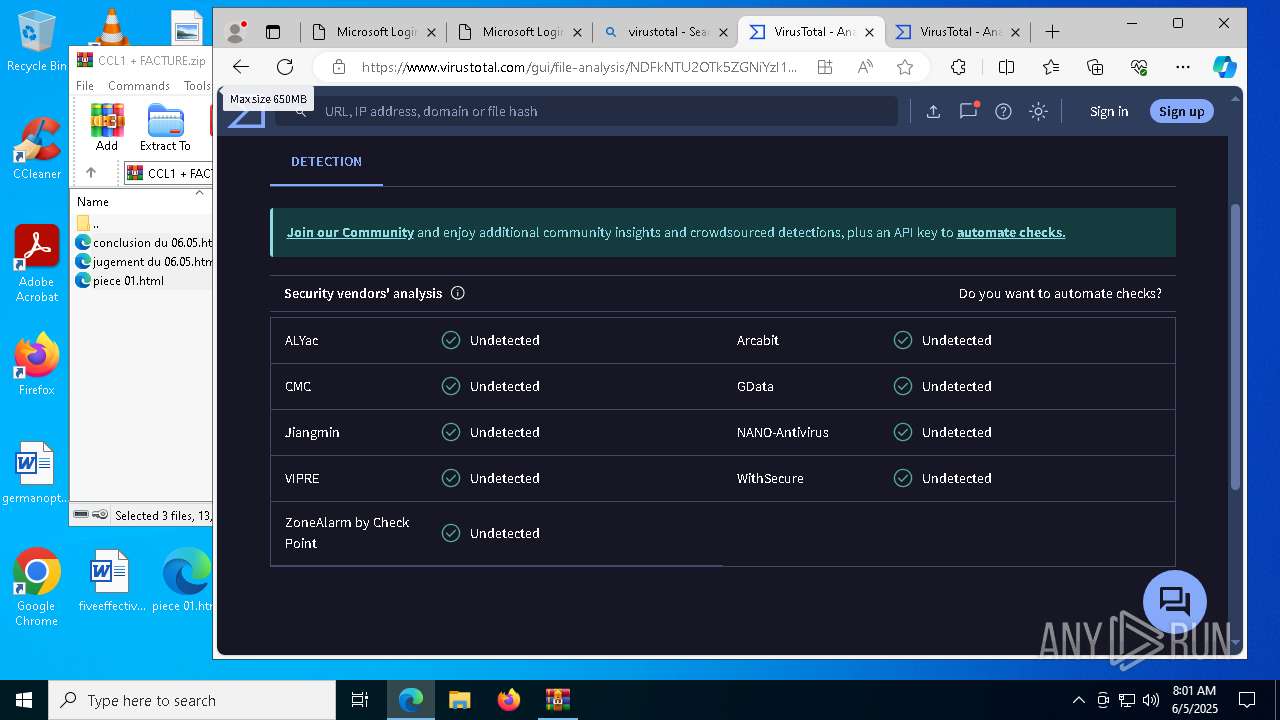The height and width of the screenshot is (720, 1280).
Task: Toggle VirusTotal light/dark theme
Action: coord(1038,111)
